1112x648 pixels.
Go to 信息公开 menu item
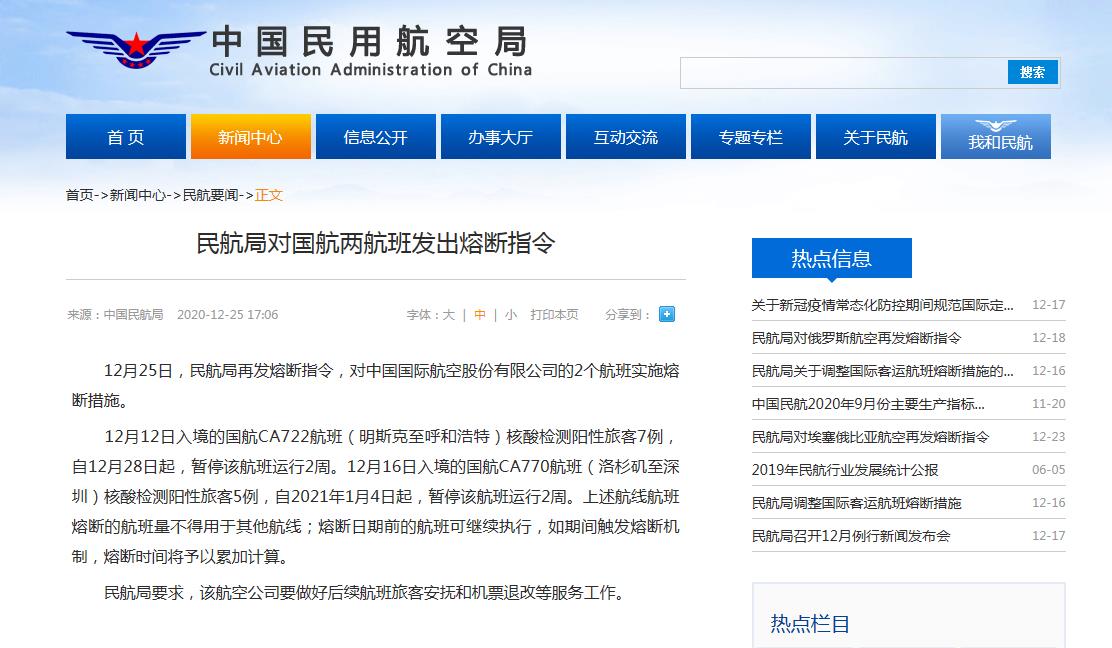click(376, 137)
